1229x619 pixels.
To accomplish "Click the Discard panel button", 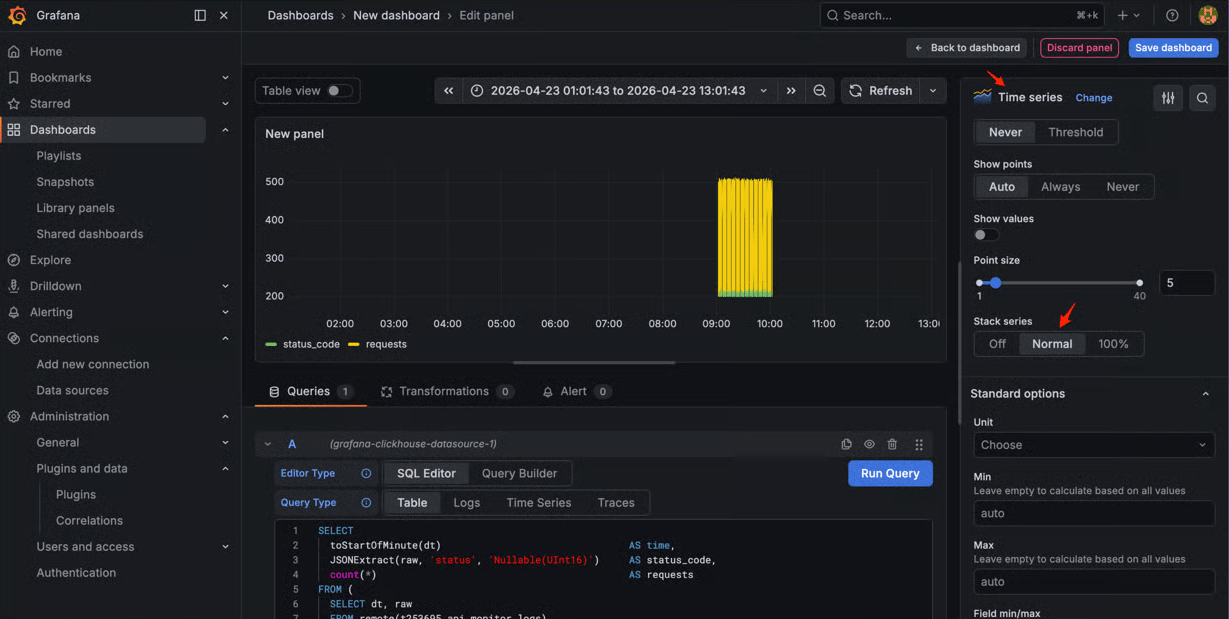I will tap(1079, 47).
